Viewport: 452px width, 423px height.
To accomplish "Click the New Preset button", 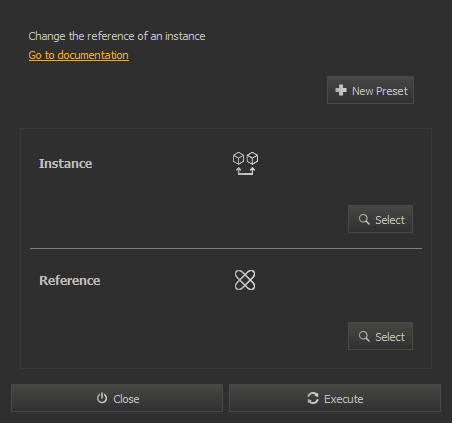I will point(370,90).
